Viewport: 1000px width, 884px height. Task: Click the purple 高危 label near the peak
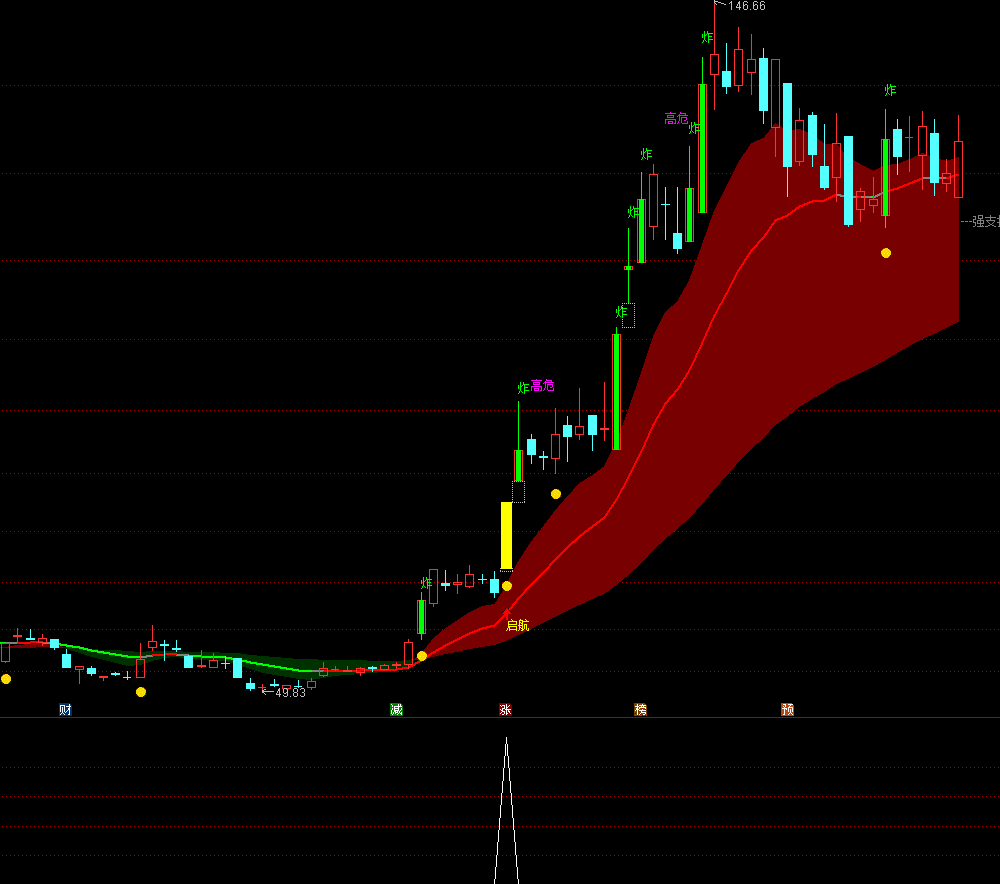(x=676, y=119)
